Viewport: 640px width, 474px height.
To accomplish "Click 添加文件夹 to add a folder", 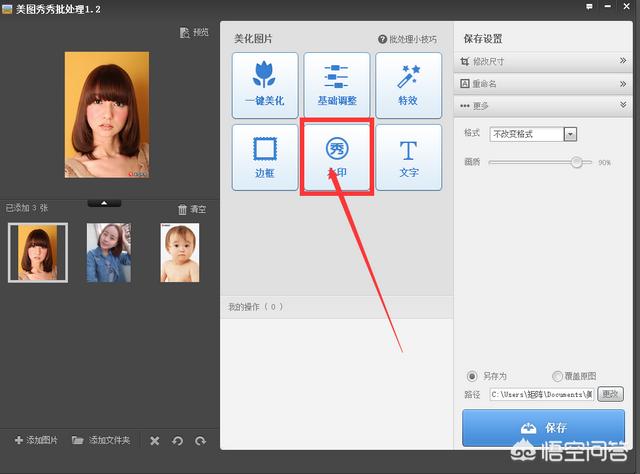I will tap(101, 440).
